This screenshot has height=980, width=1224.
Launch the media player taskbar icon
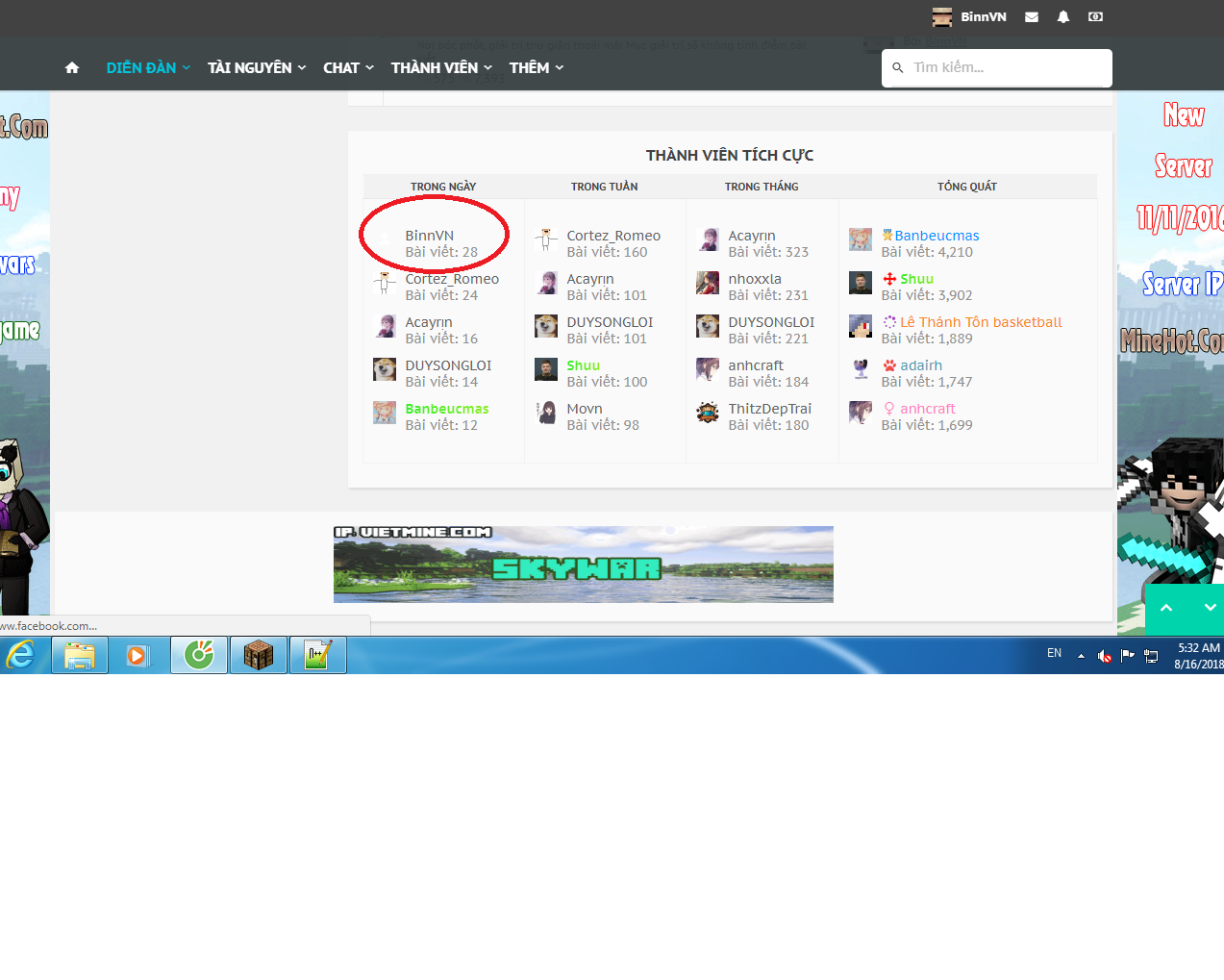coord(138,655)
